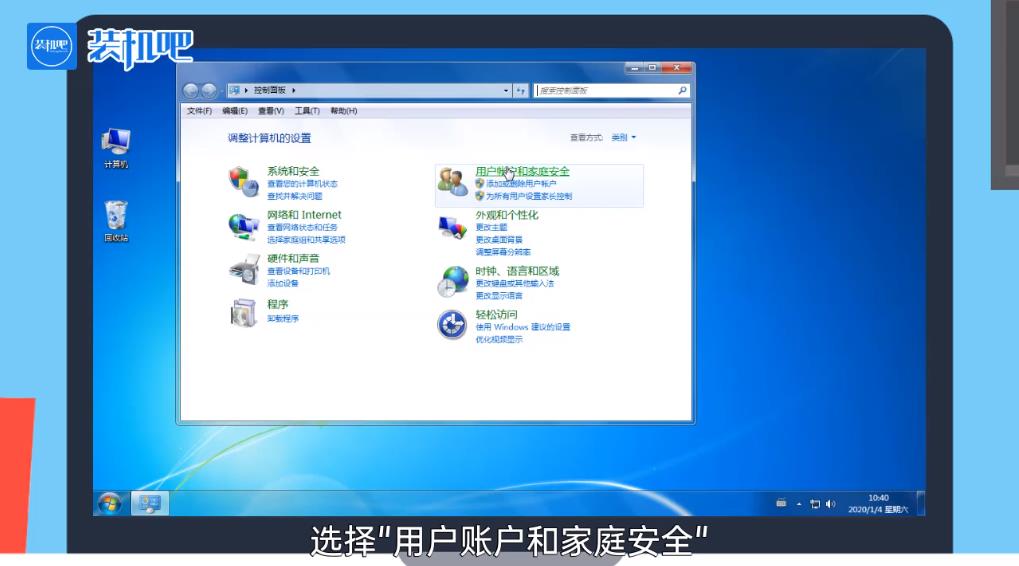This screenshot has width=1019, height=566.
Task: Open the 帮助(H) menu
Action: pyautogui.click(x=344, y=111)
